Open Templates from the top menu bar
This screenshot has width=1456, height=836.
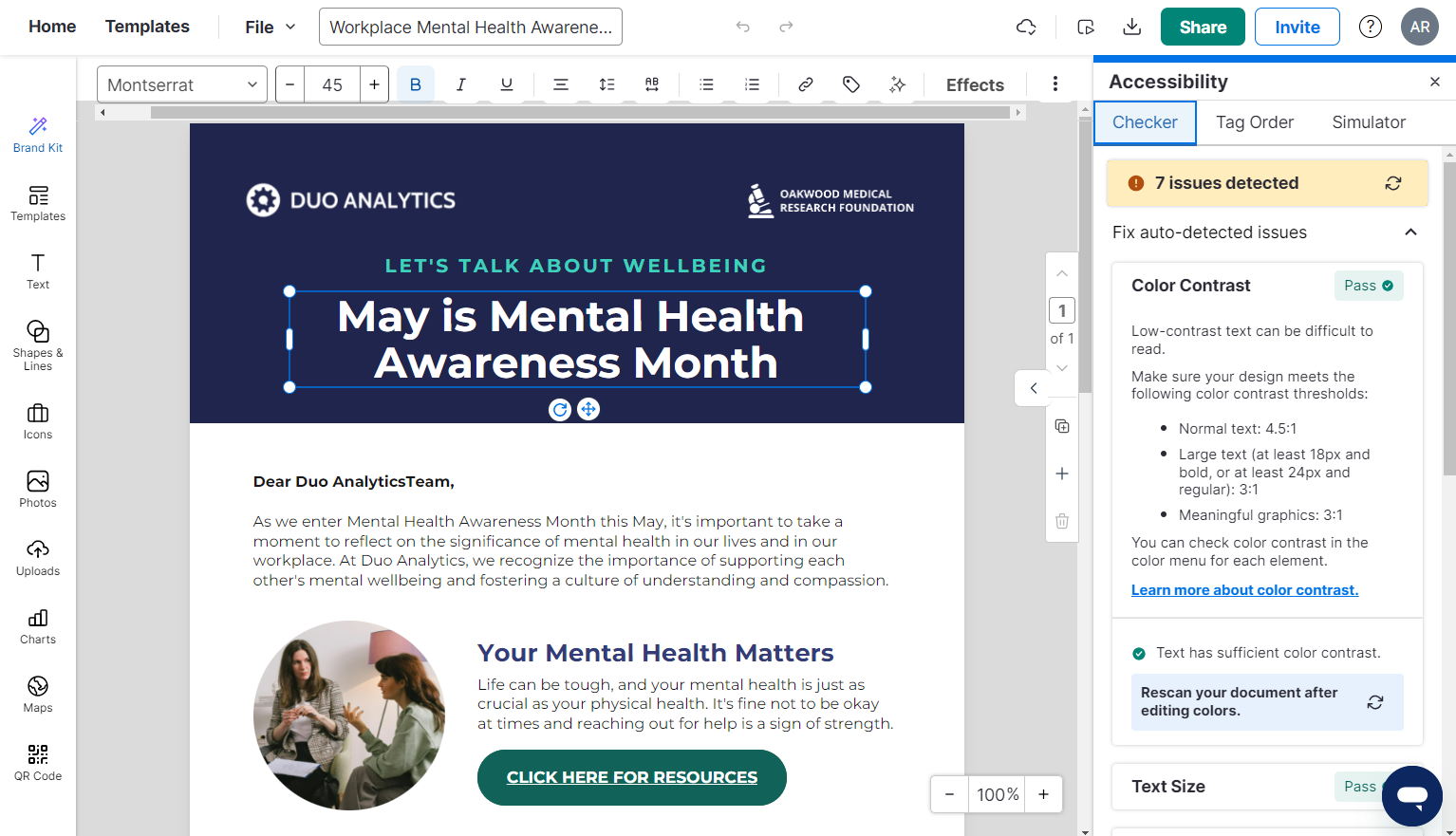click(147, 27)
